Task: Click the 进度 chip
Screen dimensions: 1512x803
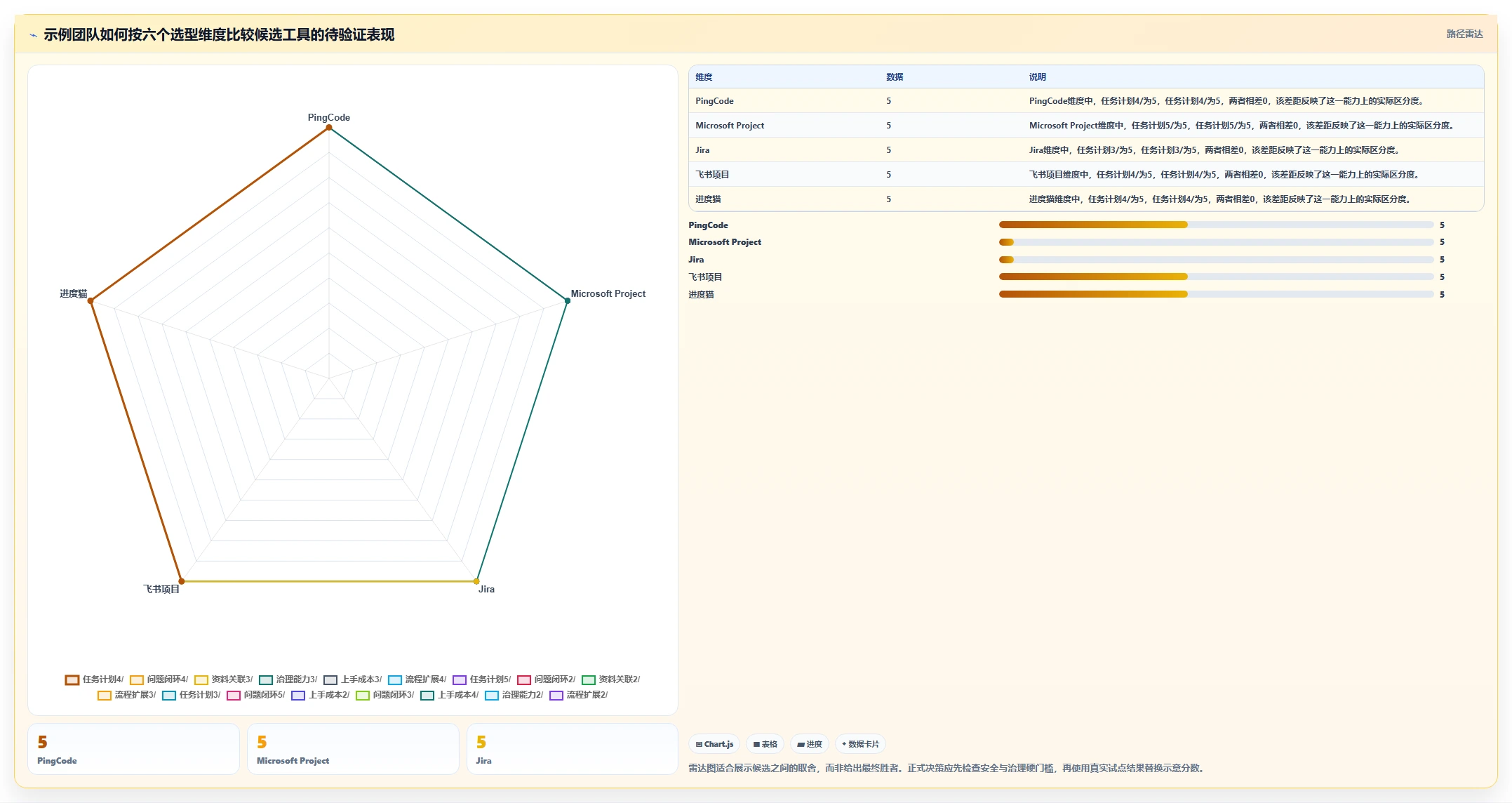Action: tap(810, 744)
